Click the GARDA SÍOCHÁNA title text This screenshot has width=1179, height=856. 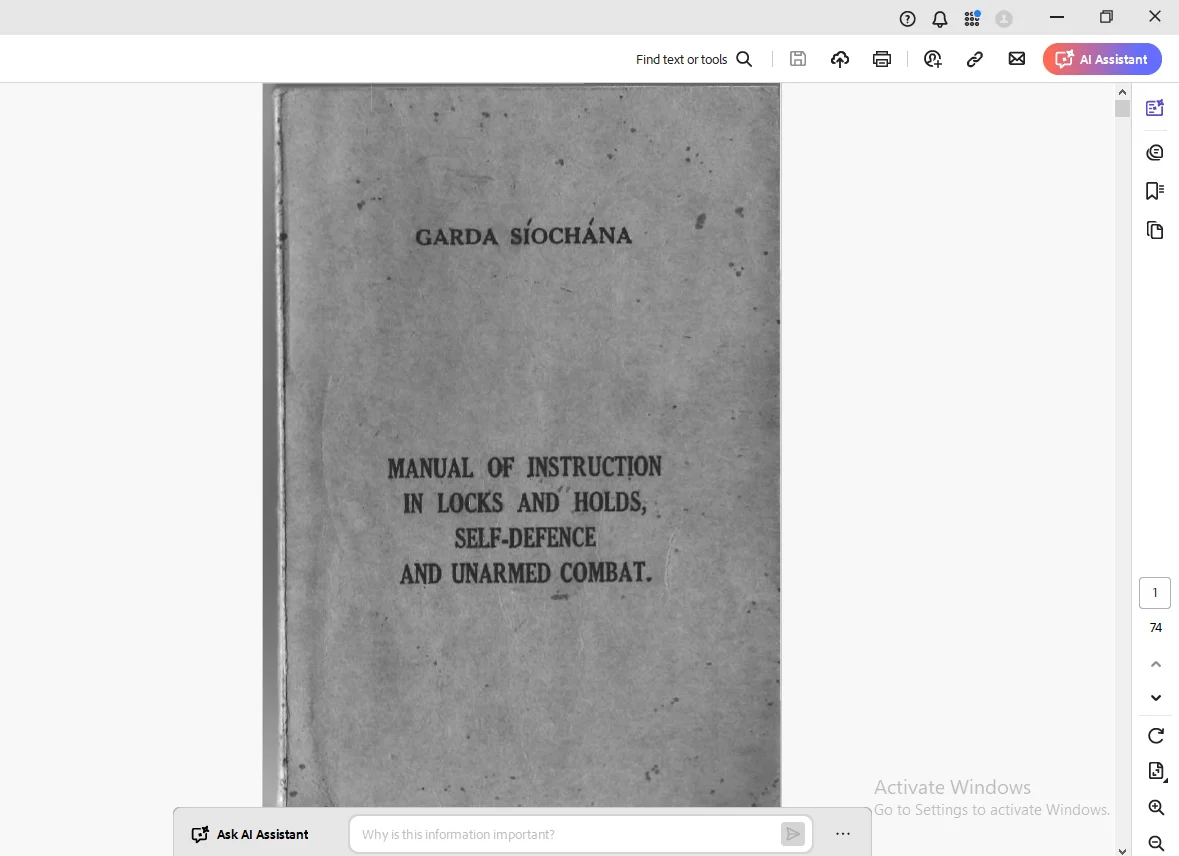(523, 234)
